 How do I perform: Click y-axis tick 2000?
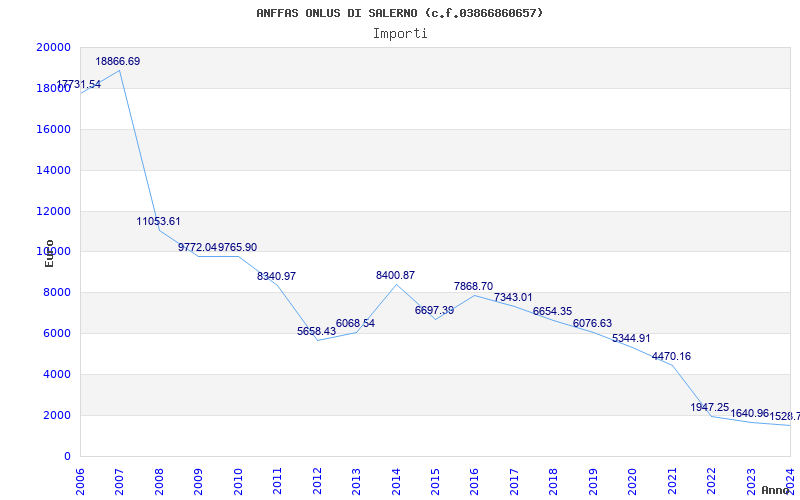pos(57,415)
